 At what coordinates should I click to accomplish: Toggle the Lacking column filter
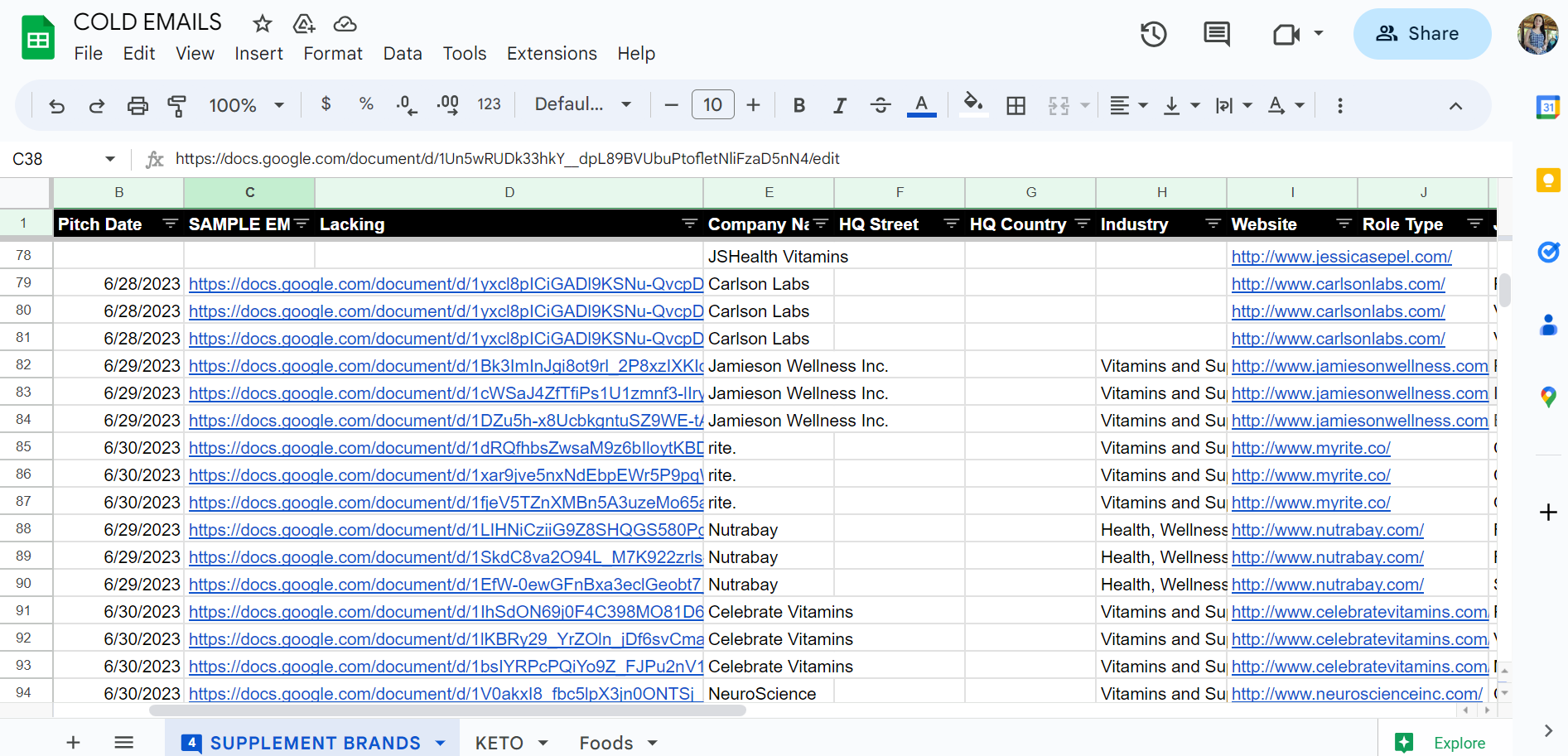tap(689, 224)
